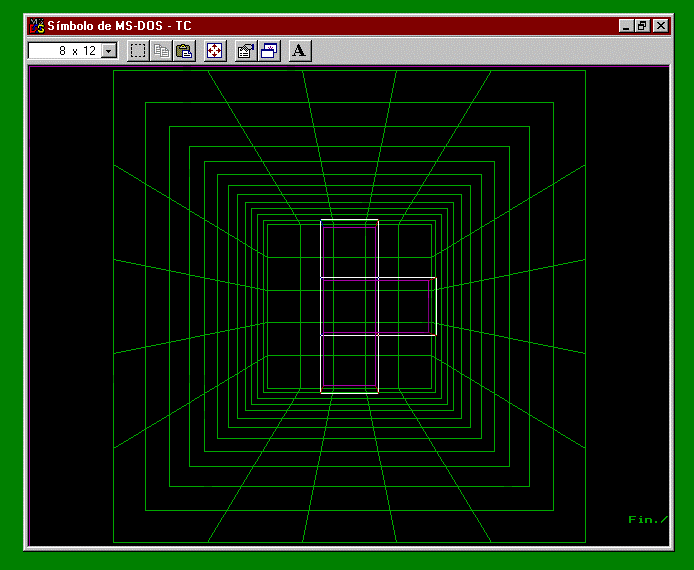
Task: Restore the MS-DOS TC window
Action: coord(642,26)
